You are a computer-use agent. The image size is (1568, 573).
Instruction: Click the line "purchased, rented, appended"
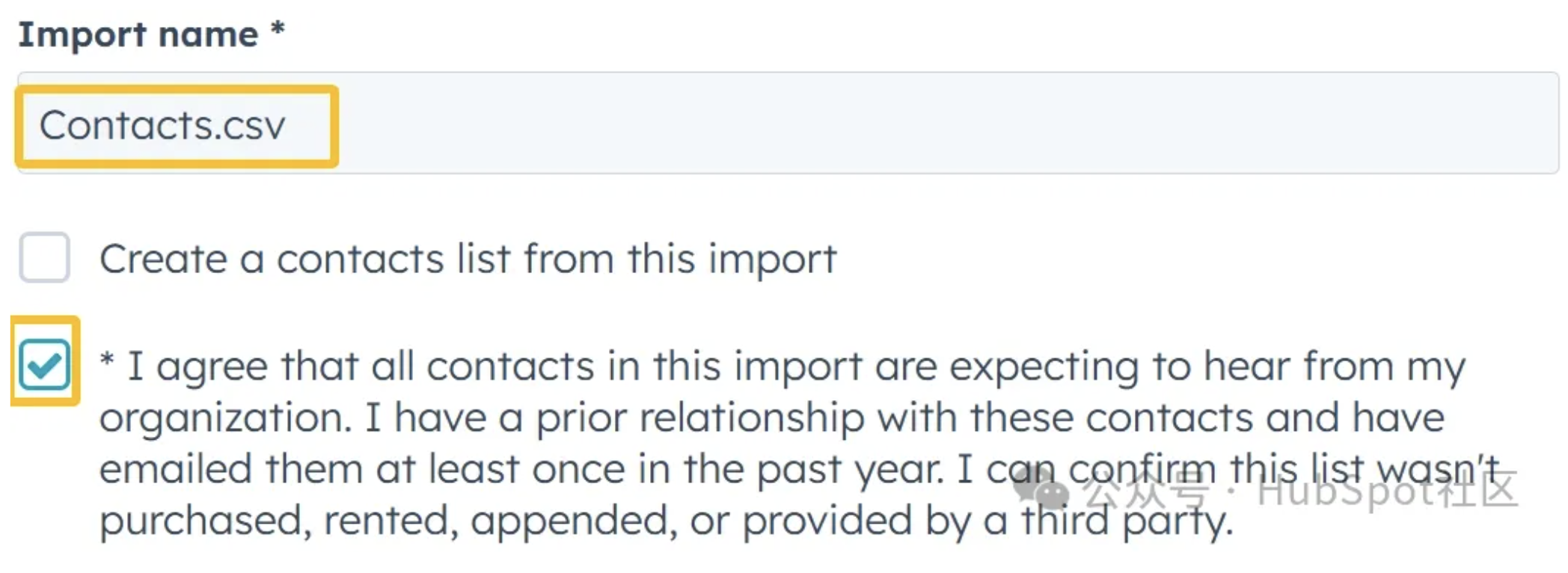click(x=666, y=521)
